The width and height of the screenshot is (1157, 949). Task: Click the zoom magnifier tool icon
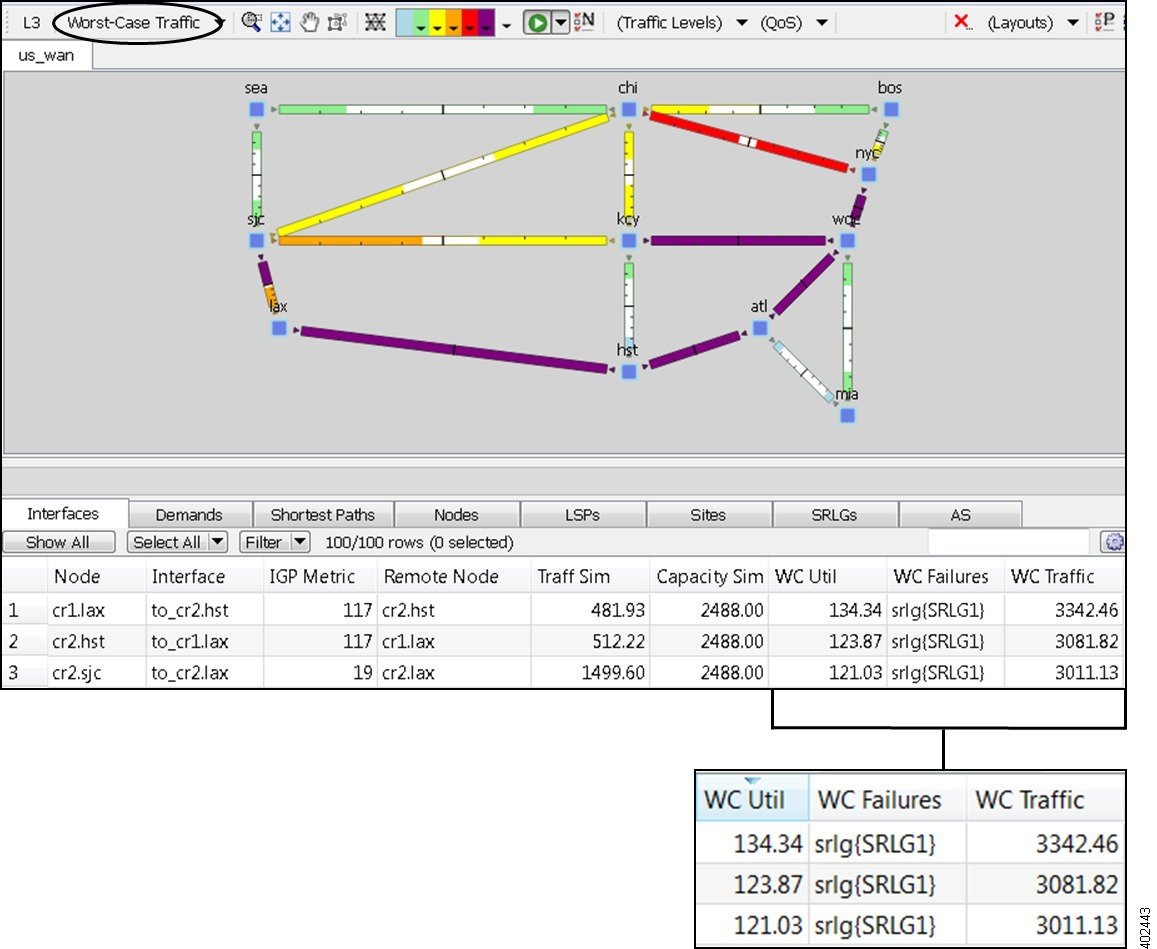click(252, 22)
